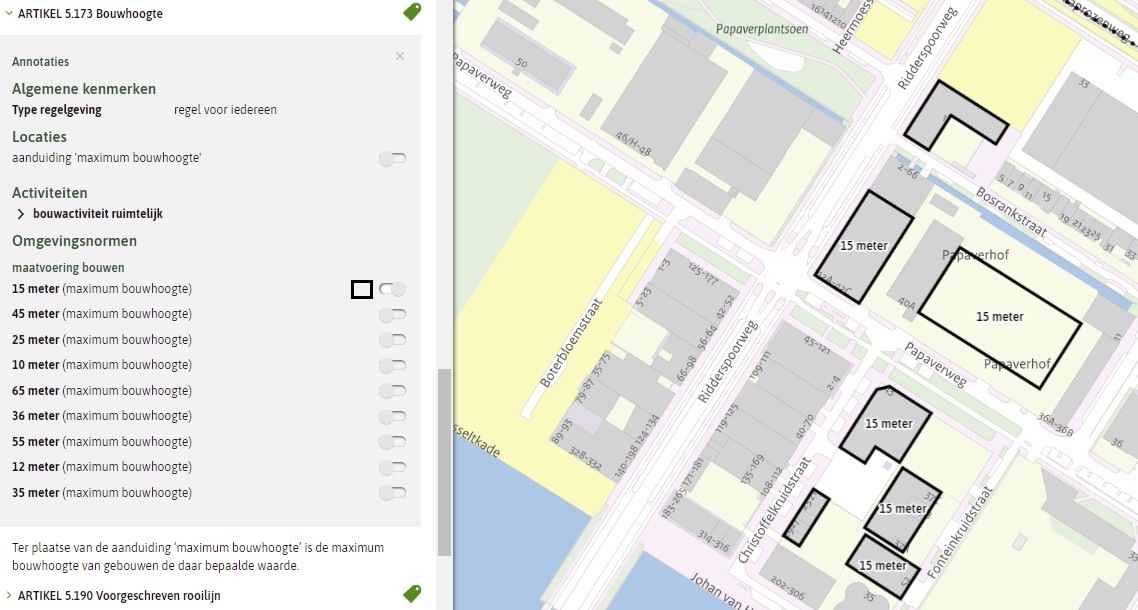Expand 'bouwactiviteit ruimtelijk' activity chevron

click(x=20, y=214)
